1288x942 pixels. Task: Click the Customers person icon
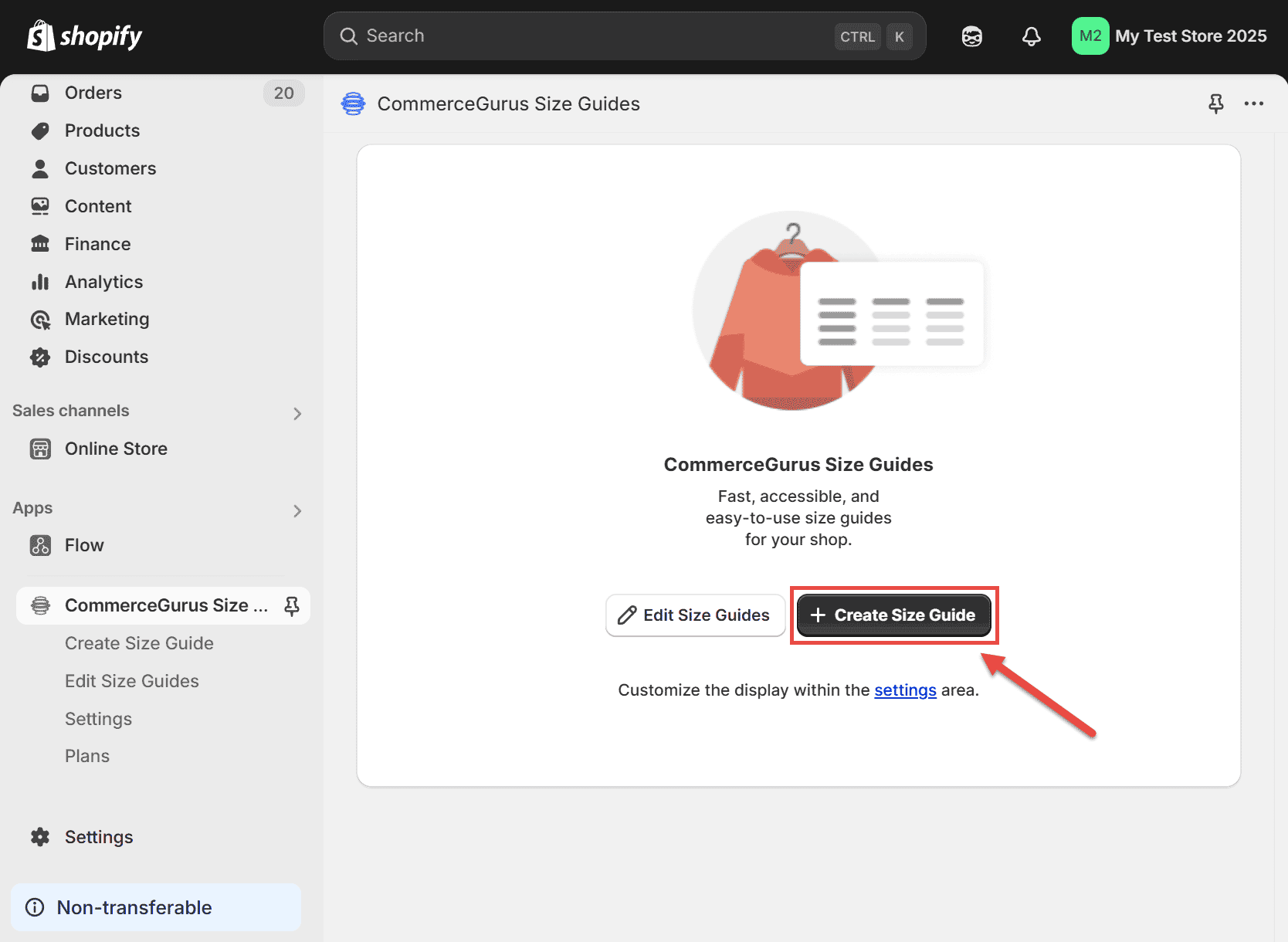[40, 168]
